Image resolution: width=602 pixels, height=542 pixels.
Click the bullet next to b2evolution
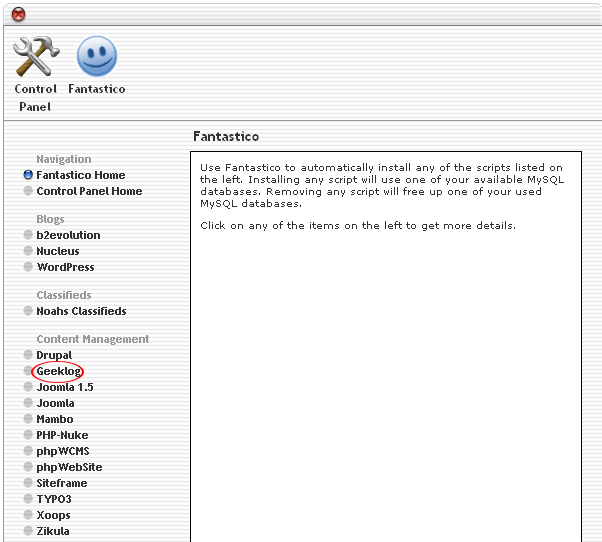[x=28, y=235]
